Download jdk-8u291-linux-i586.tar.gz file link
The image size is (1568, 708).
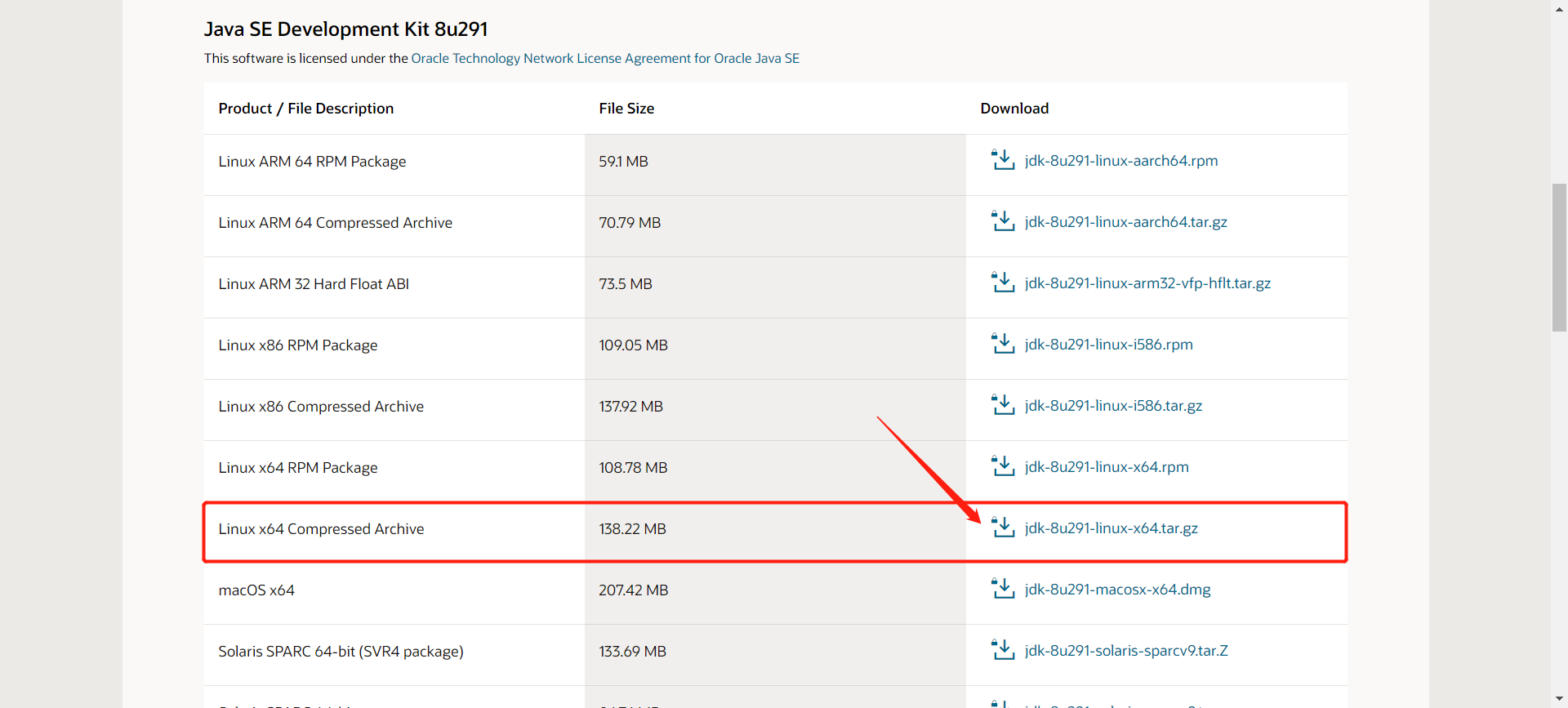tap(1113, 406)
